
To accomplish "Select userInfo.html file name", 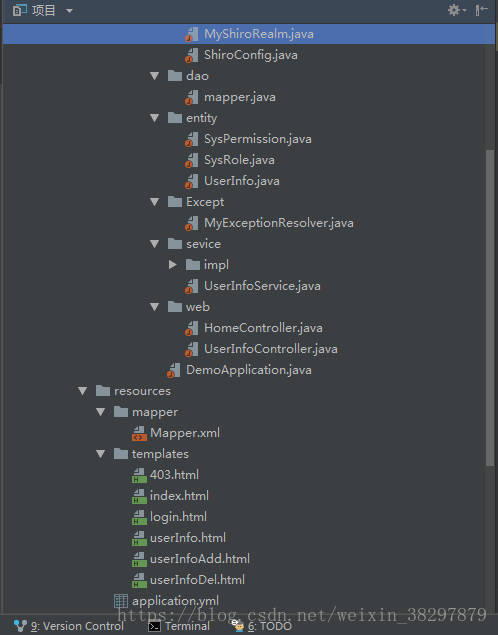I will pyautogui.click(x=188, y=538).
